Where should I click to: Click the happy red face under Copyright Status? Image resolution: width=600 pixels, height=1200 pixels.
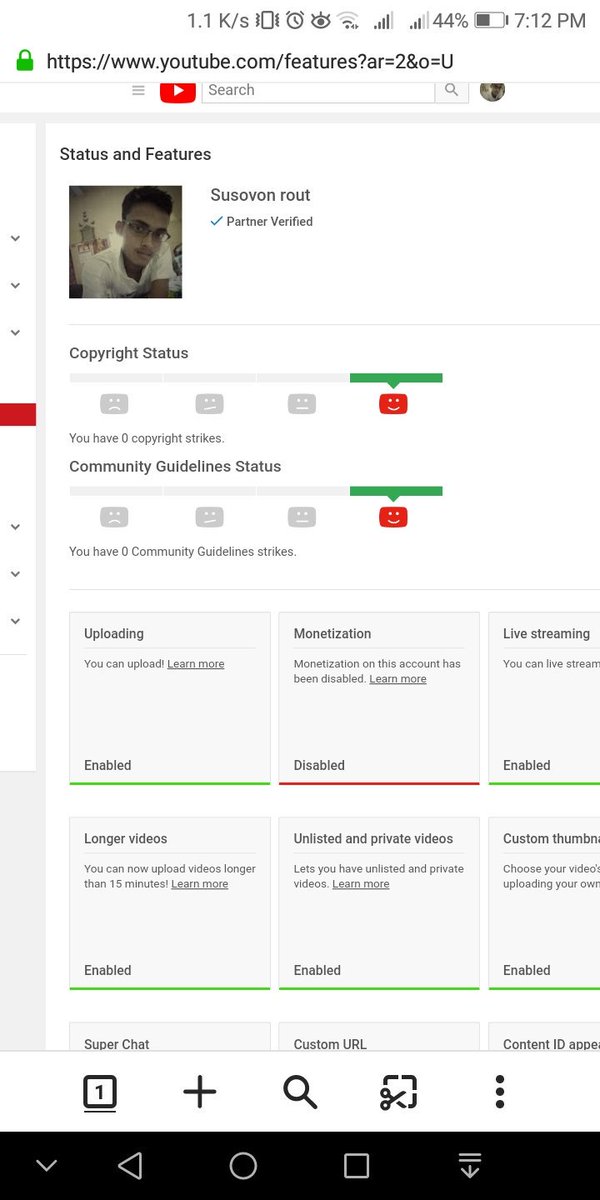point(393,404)
